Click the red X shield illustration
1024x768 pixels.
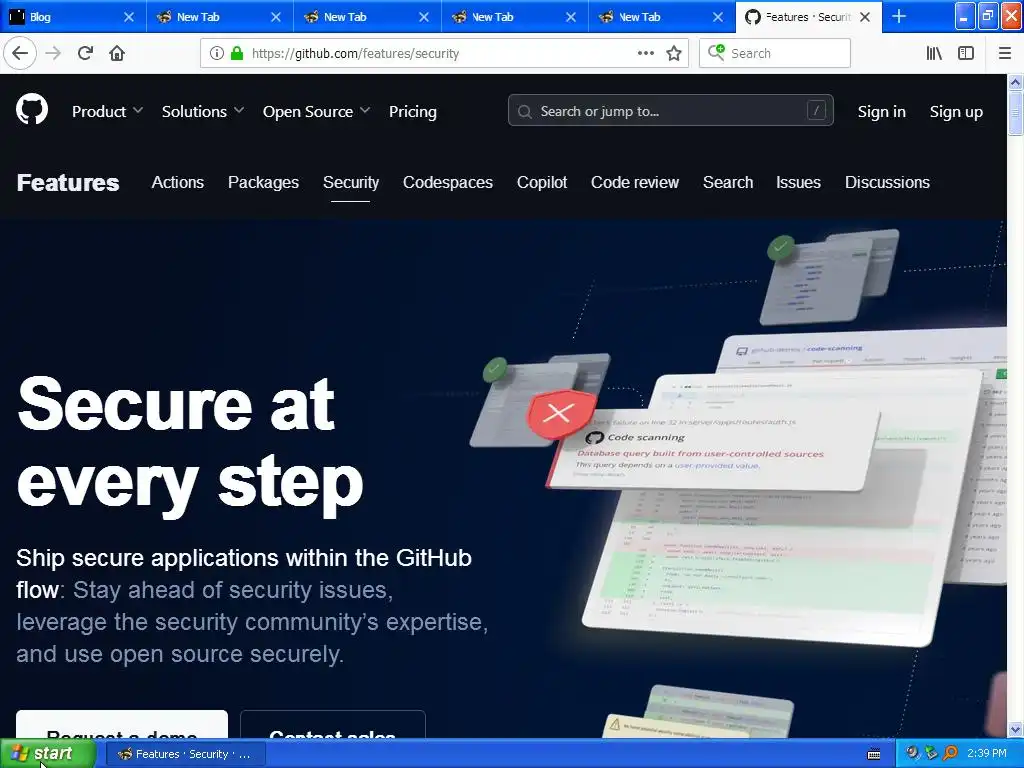coord(560,413)
